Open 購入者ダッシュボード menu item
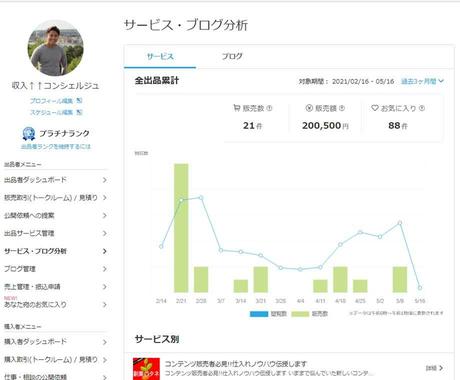 coord(35,342)
